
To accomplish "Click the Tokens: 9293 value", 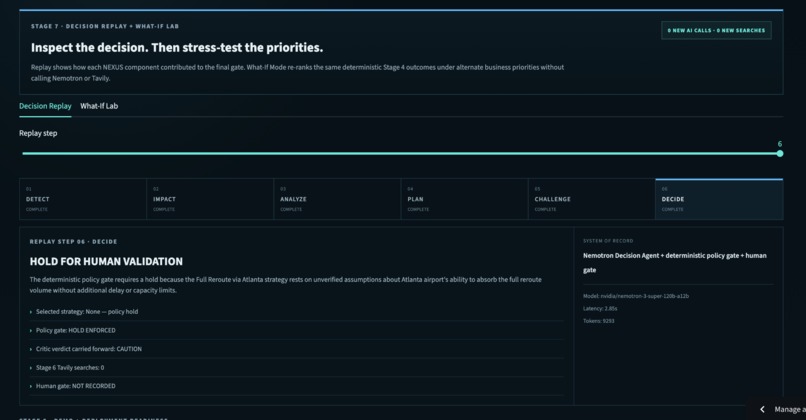I will pyautogui.click(x=598, y=321).
